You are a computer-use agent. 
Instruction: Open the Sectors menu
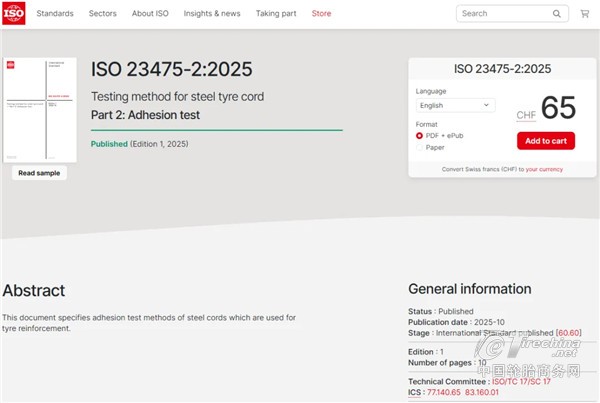(x=103, y=14)
